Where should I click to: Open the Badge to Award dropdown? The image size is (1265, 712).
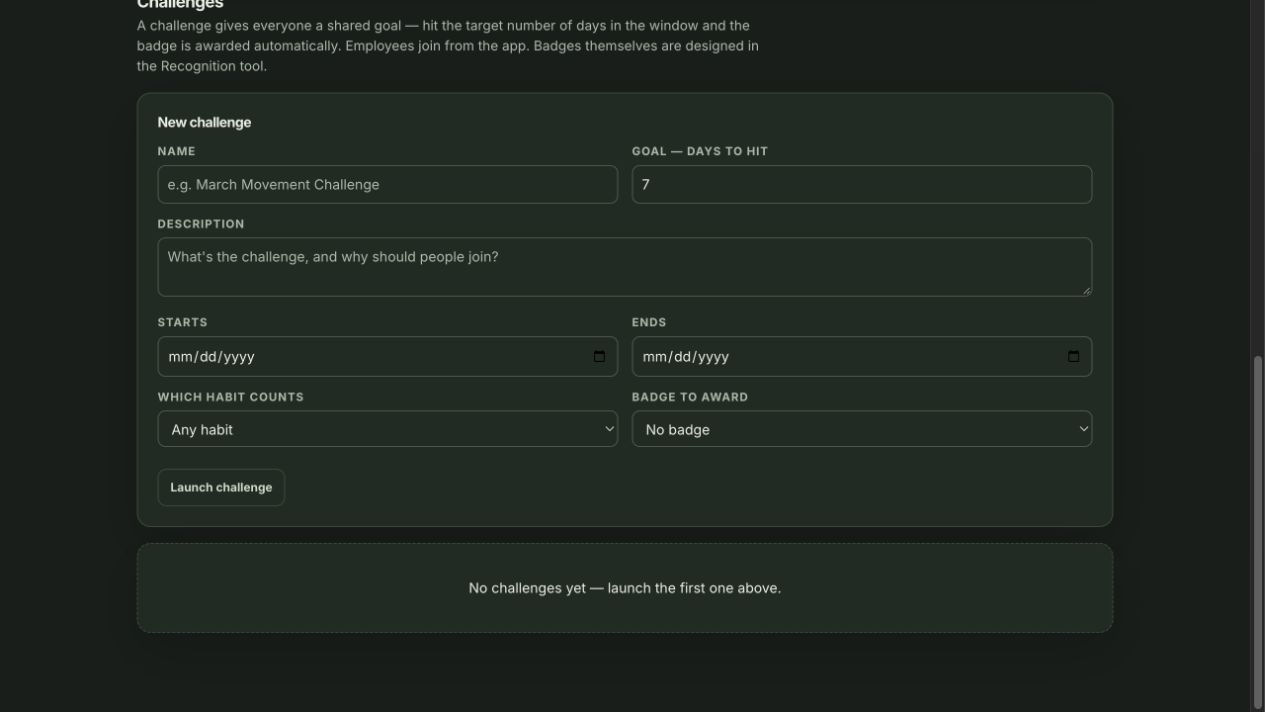[x=862, y=429]
